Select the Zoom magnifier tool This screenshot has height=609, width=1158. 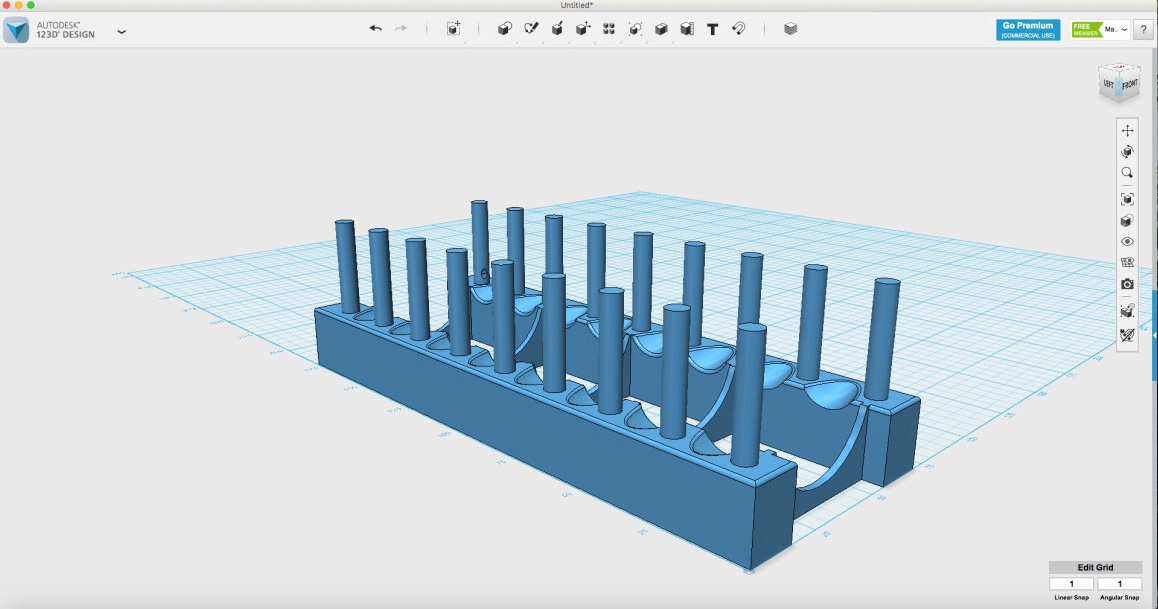(x=1127, y=173)
